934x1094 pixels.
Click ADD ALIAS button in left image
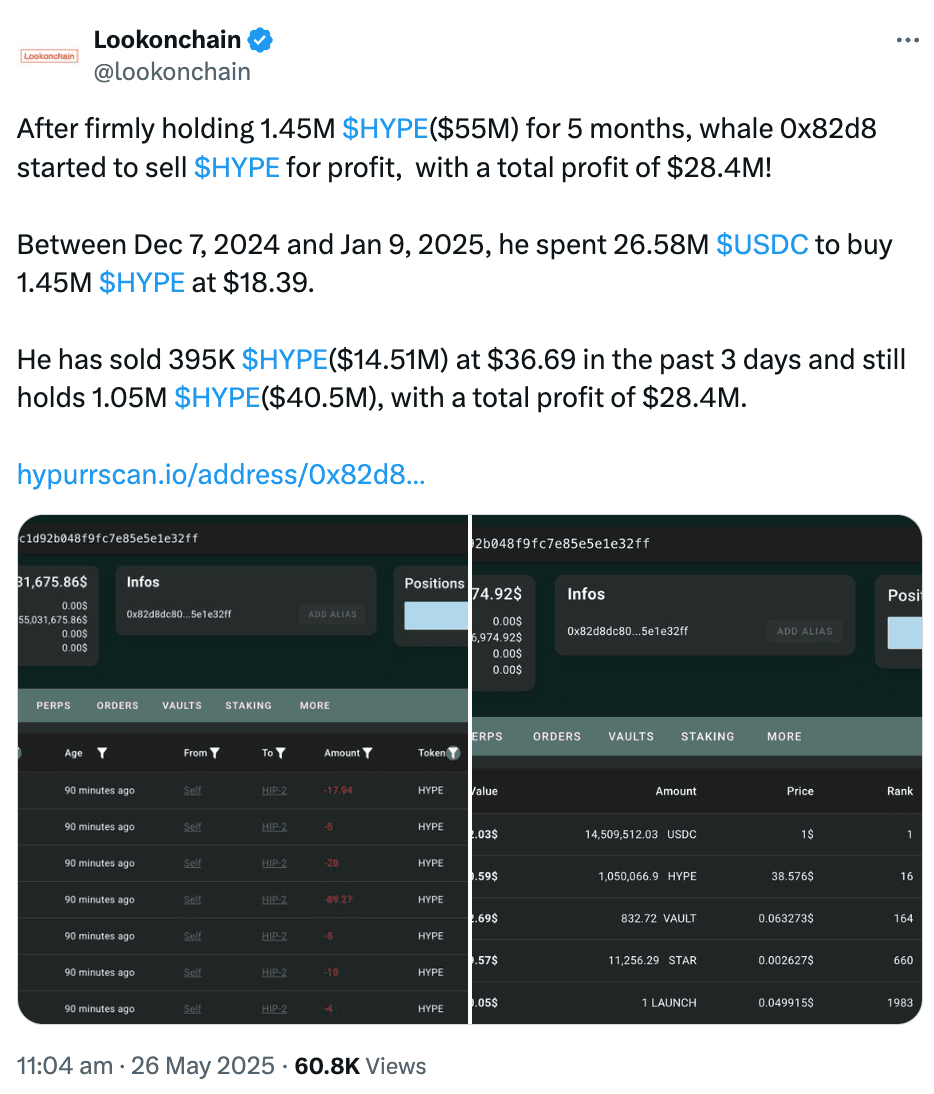coord(333,614)
